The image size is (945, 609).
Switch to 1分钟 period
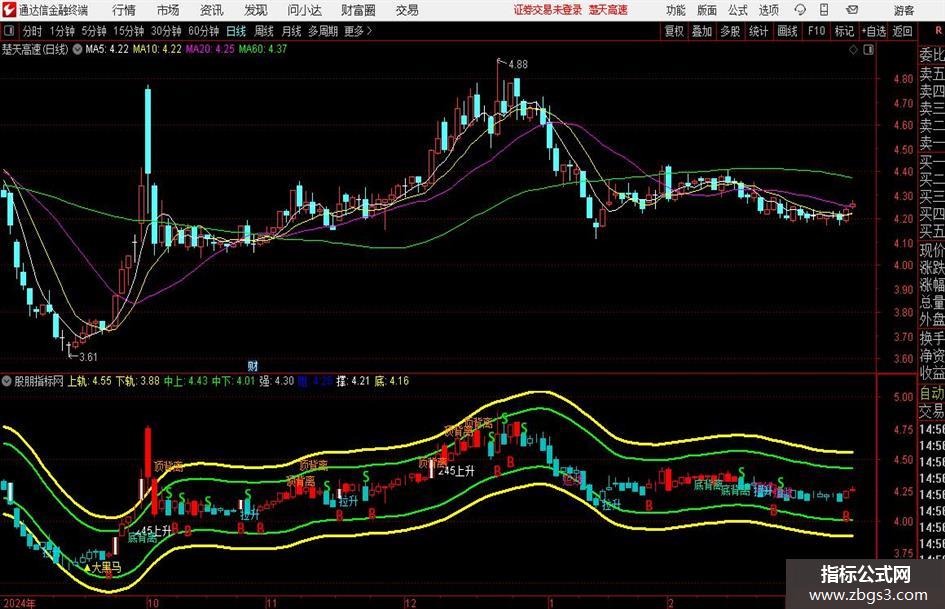pos(62,31)
